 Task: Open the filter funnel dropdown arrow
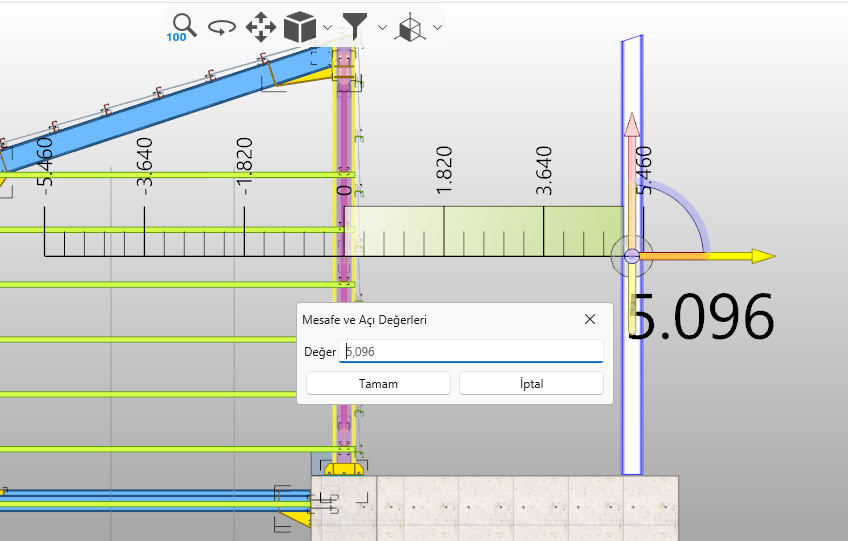point(382,28)
